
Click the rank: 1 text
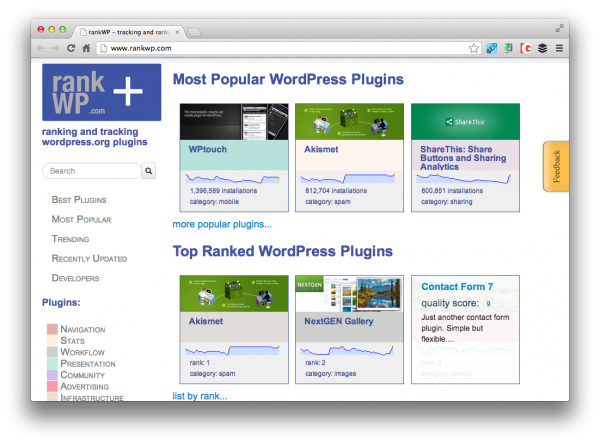pos(200,362)
